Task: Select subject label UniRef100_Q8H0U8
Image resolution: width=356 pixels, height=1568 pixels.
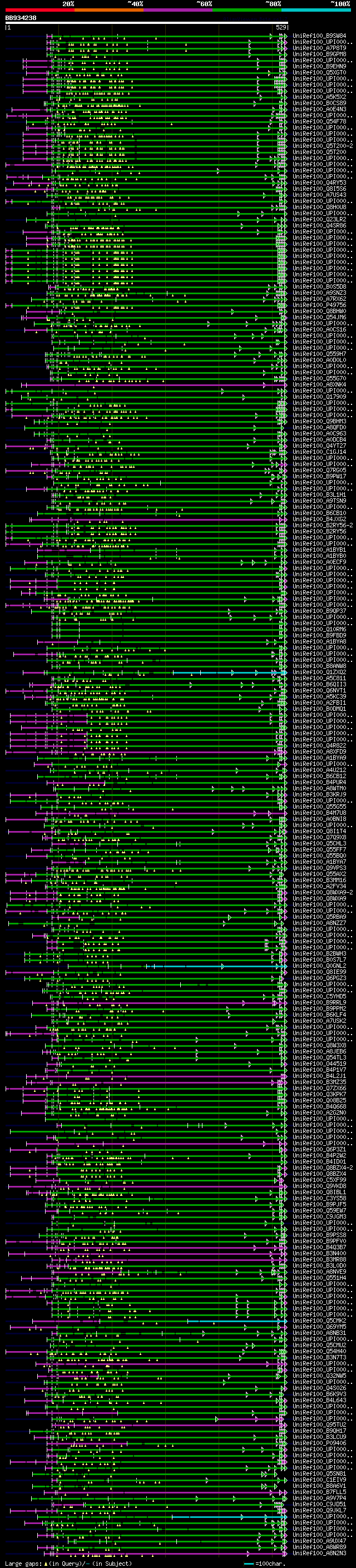Action: 319,207
